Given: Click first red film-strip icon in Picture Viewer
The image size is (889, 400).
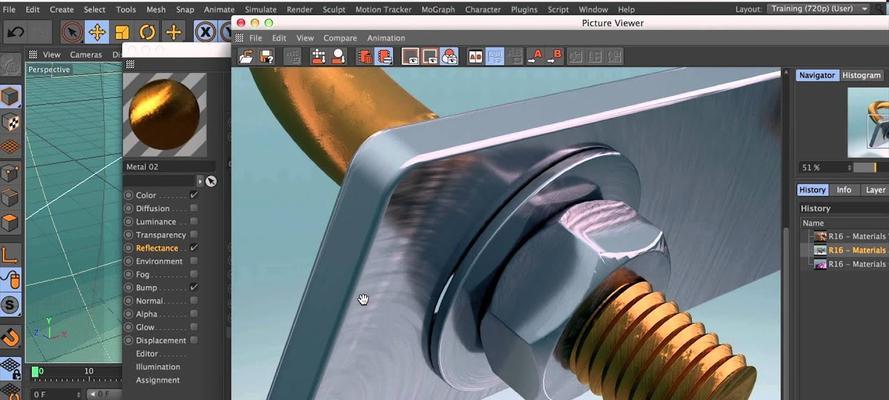Looking at the screenshot, I should click(x=364, y=57).
